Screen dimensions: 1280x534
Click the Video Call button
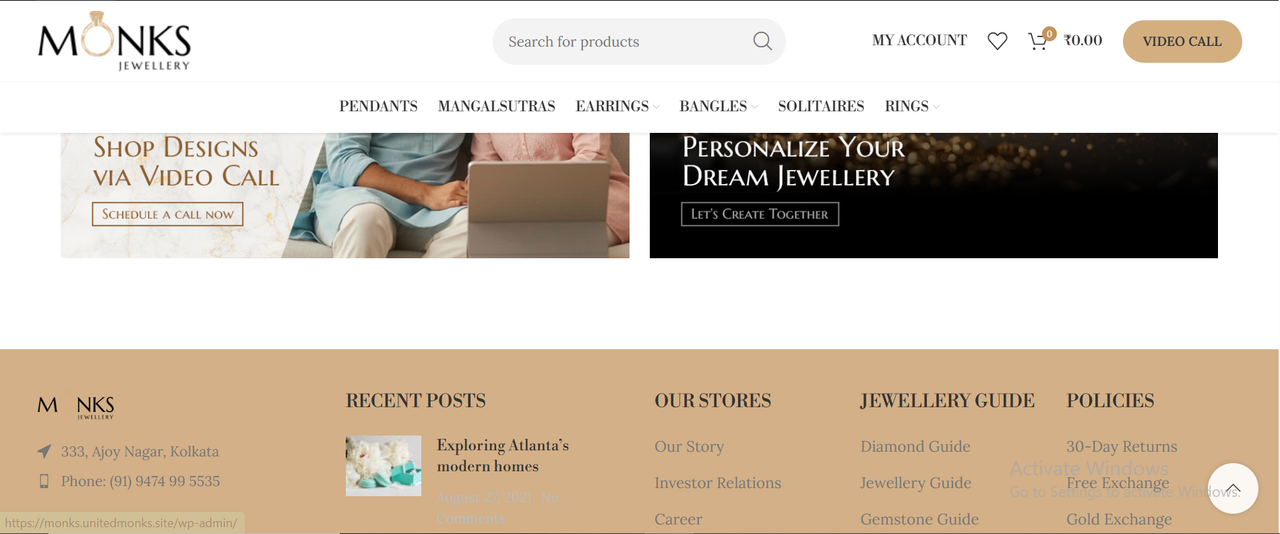coord(1182,41)
